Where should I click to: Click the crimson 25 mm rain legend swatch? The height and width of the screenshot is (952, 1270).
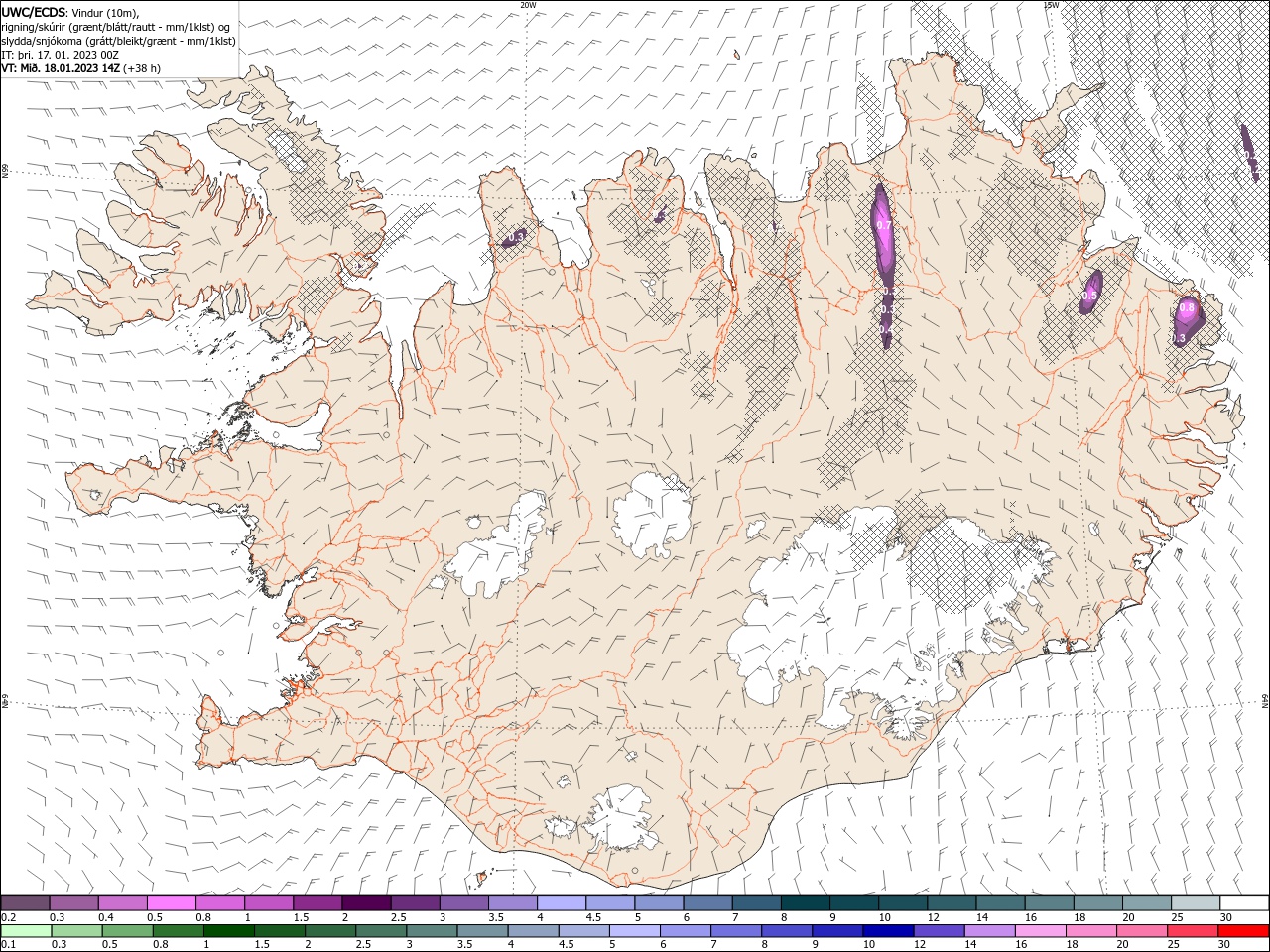tap(1193, 931)
